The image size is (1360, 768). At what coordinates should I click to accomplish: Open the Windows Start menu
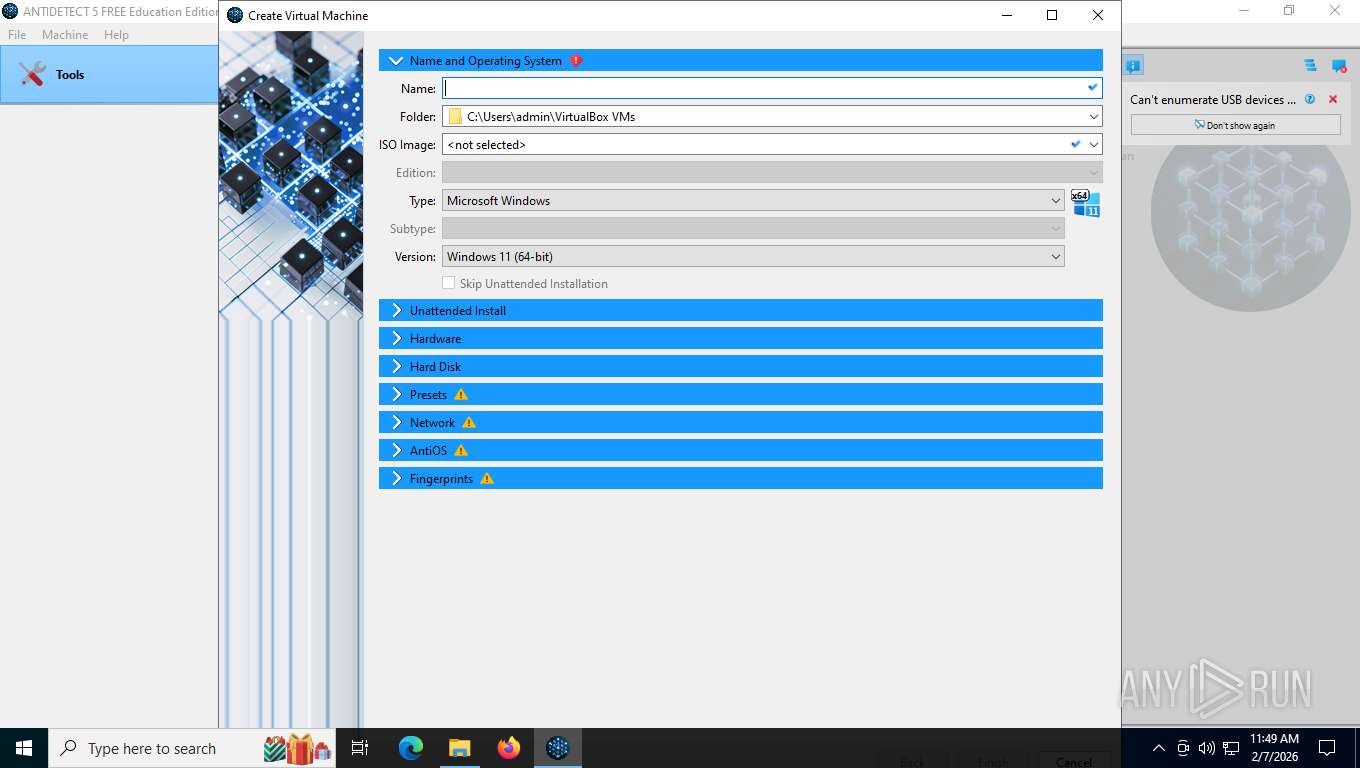pos(24,748)
